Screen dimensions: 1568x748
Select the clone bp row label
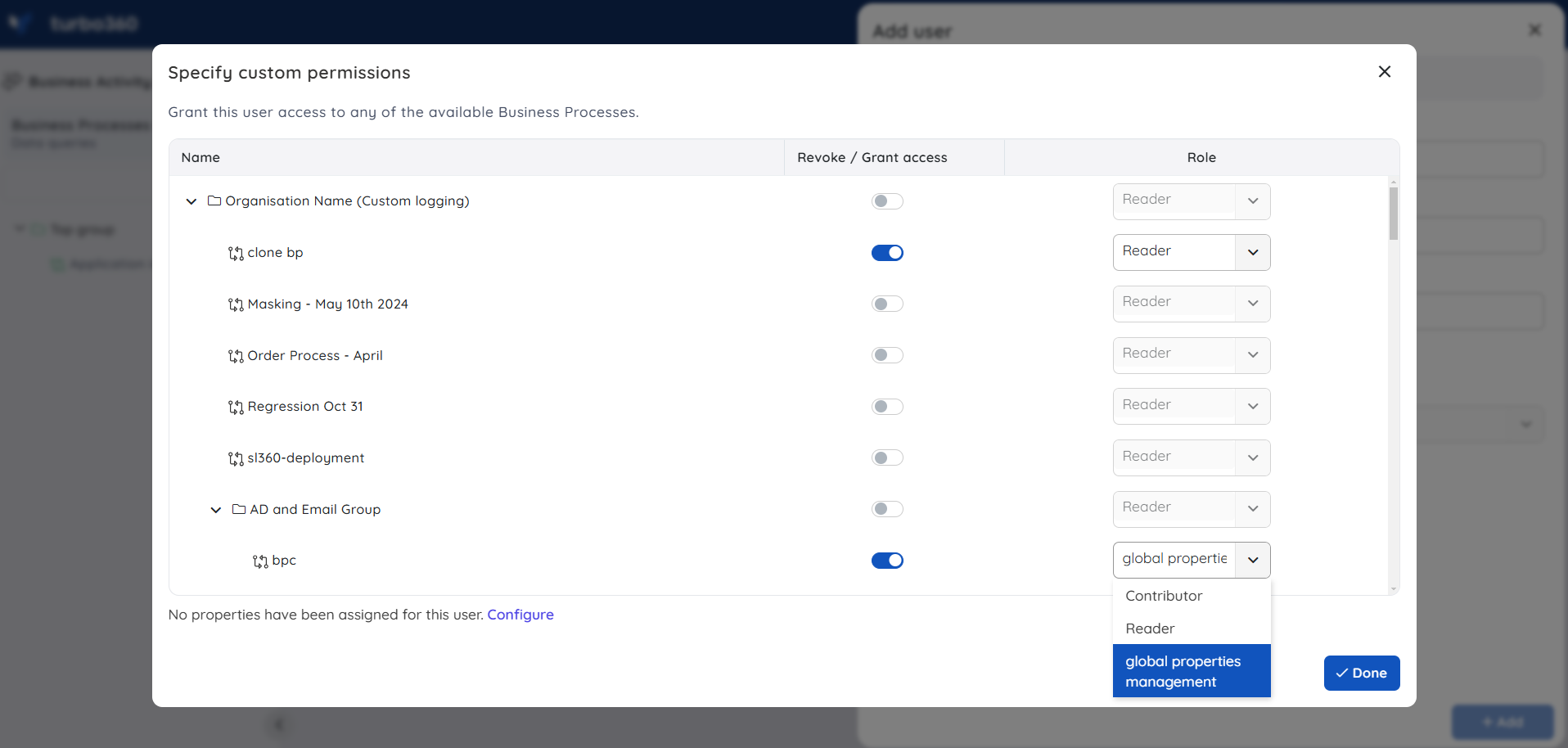coord(276,253)
